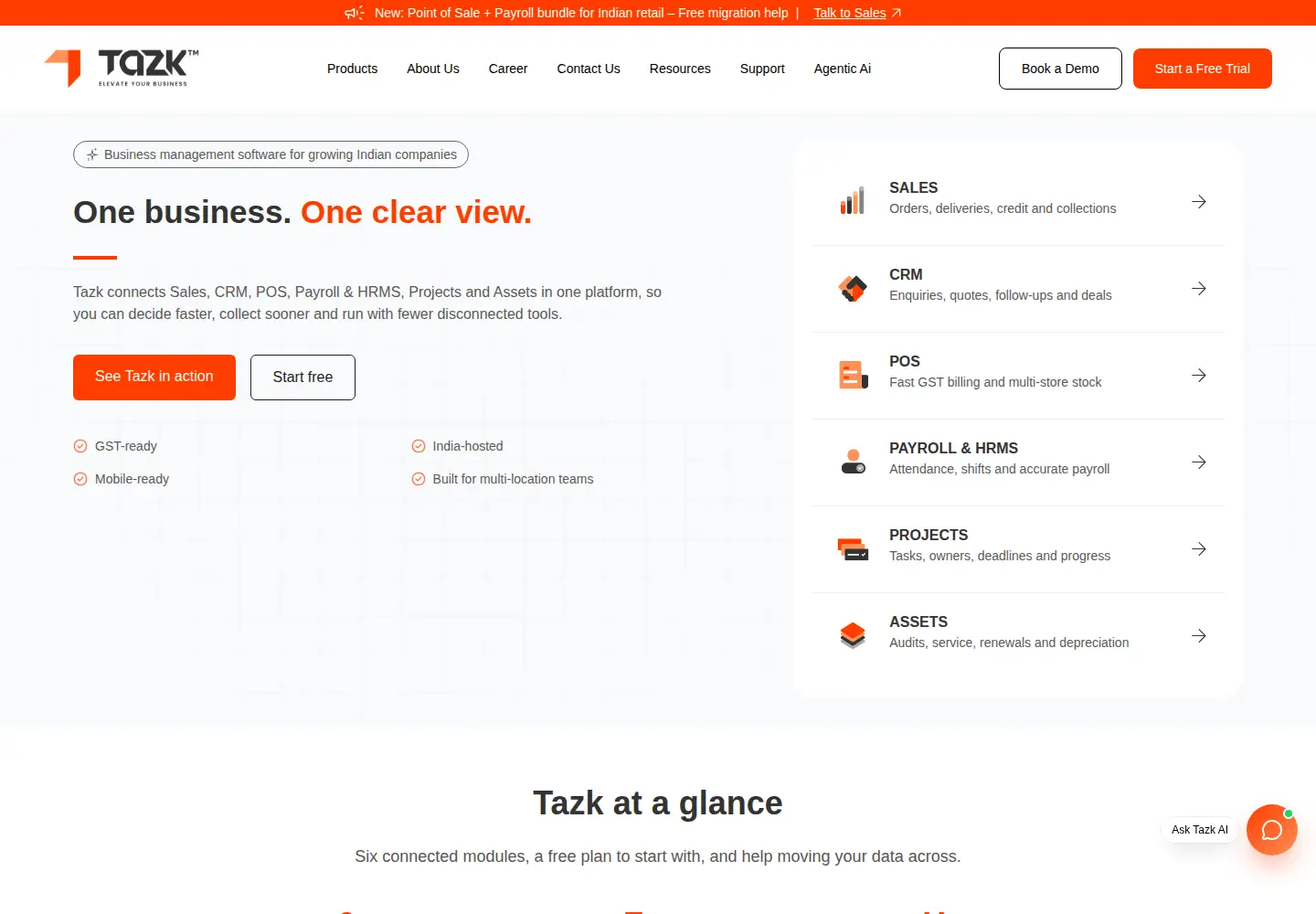Click the ASSETS module title
This screenshot has height=914, width=1316.
(x=918, y=622)
